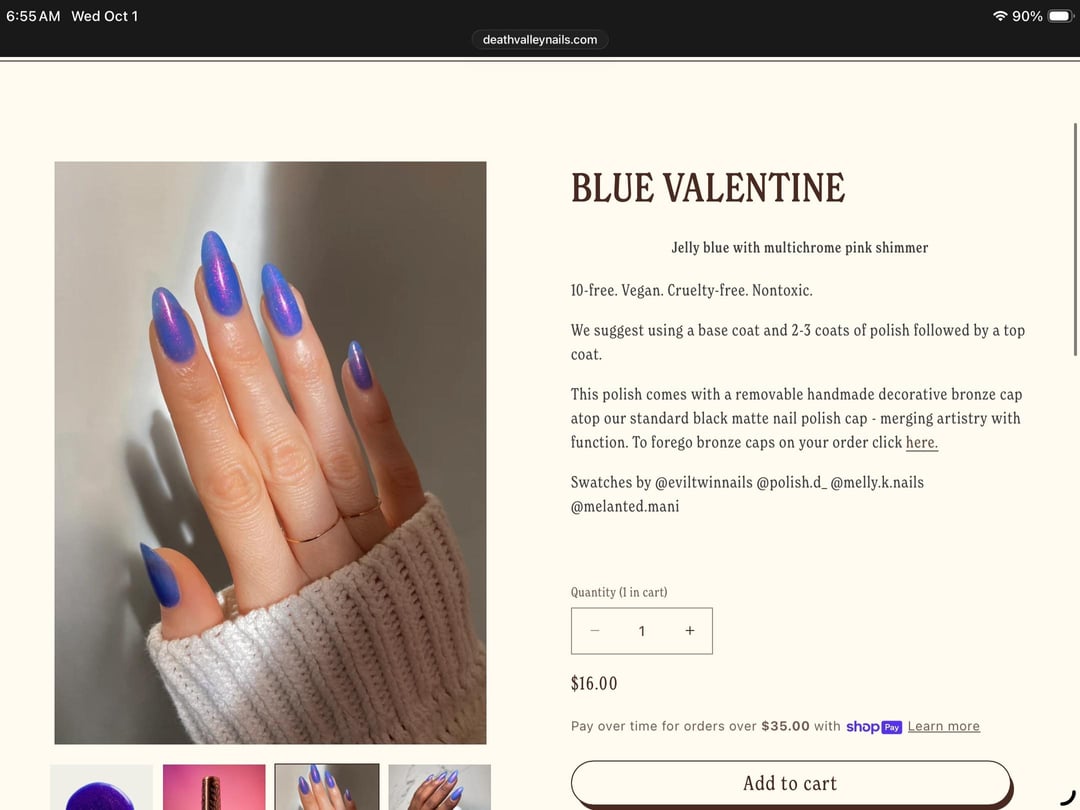Click the quantity number input field
This screenshot has height=810, width=1080.
[x=642, y=631]
